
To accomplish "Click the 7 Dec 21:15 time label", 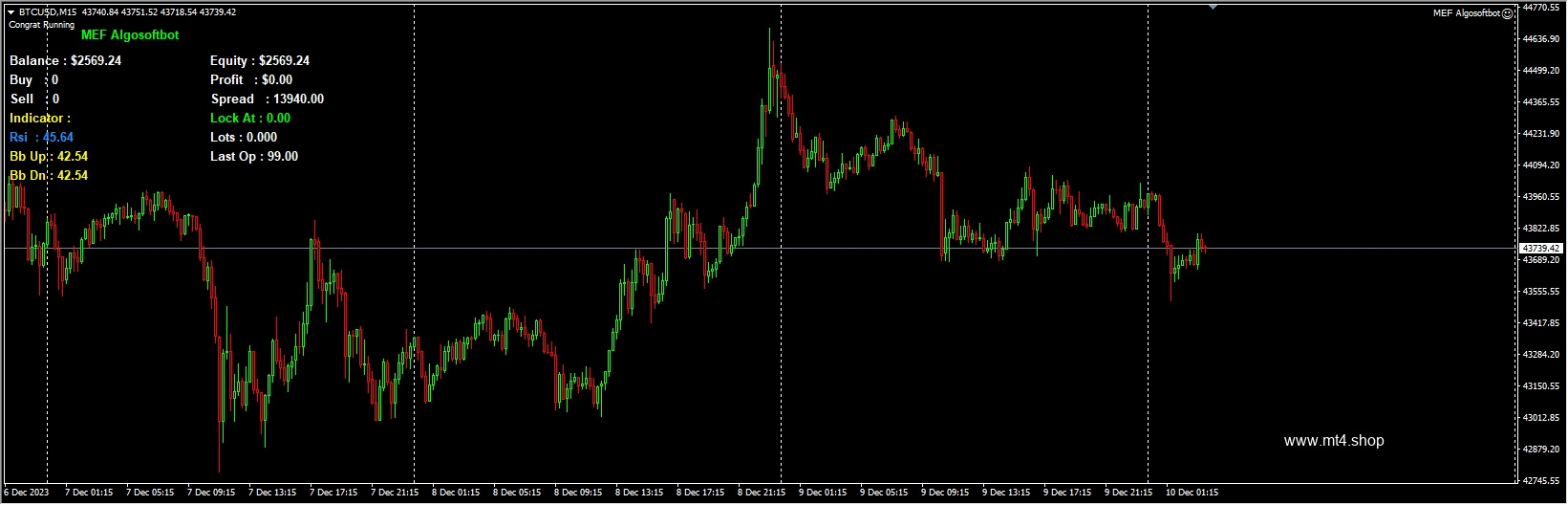I will tap(395, 493).
